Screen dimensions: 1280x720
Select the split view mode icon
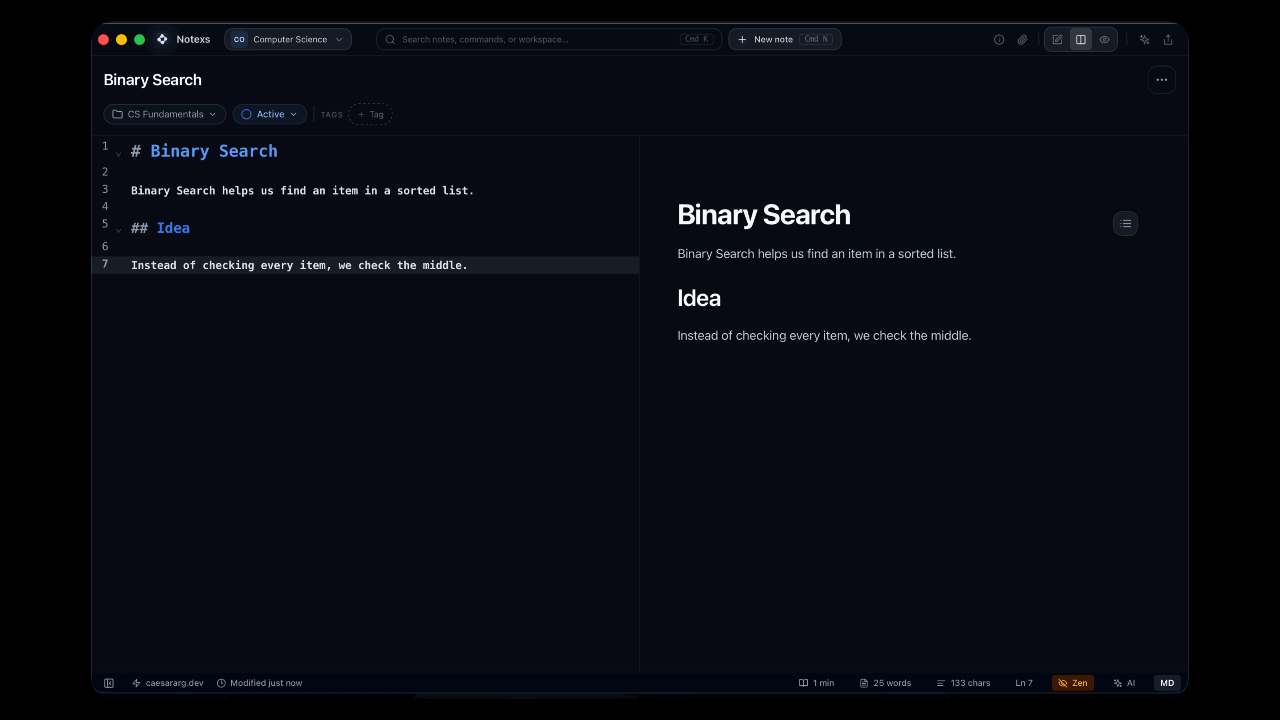pyautogui.click(x=1081, y=40)
